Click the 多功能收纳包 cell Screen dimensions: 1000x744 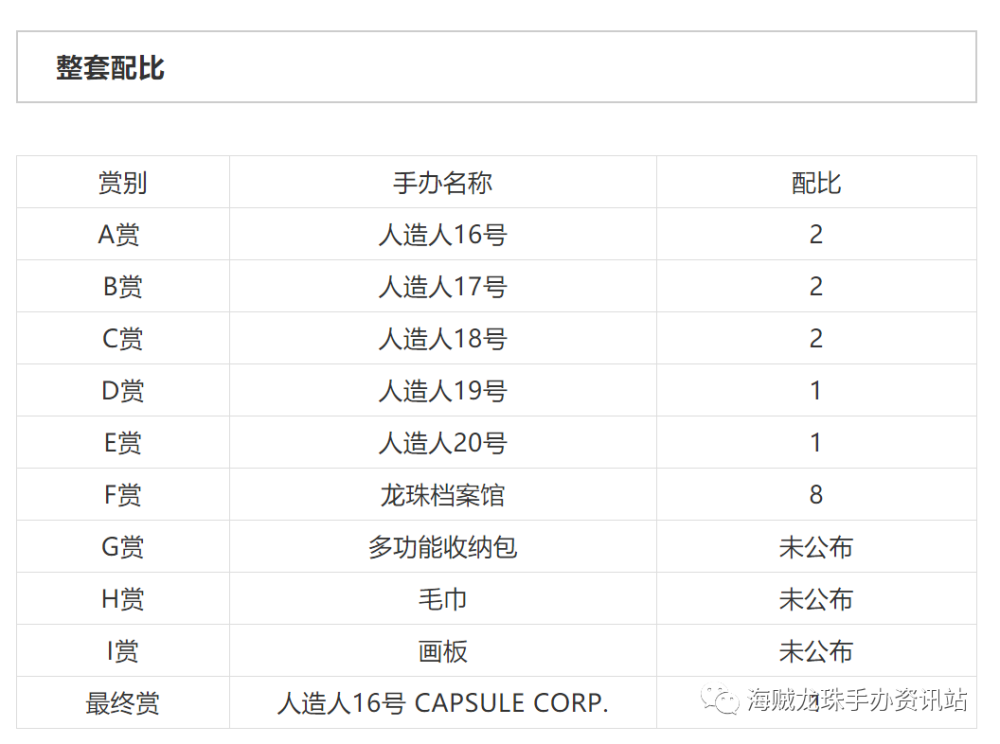click(442, 547)
